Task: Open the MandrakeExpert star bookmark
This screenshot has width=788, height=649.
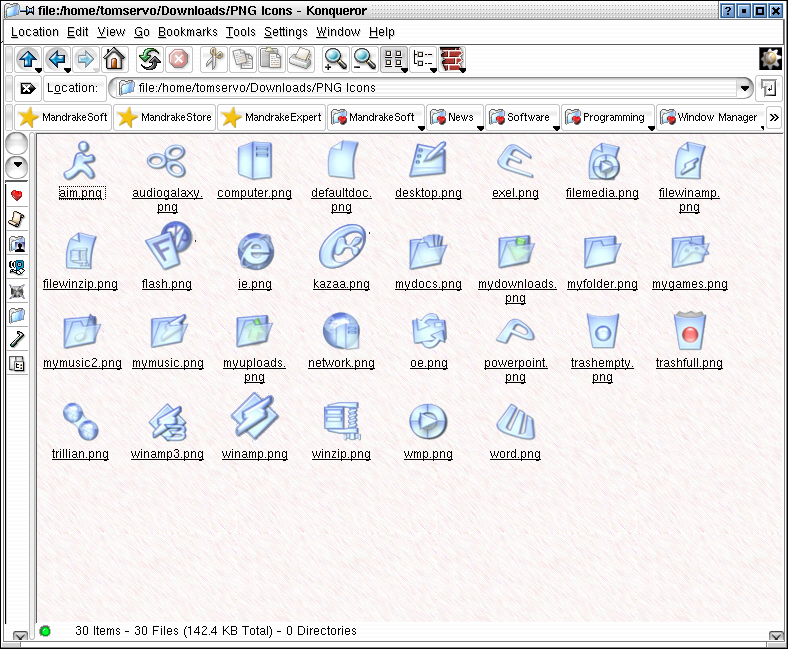Action: click(271, 118)
